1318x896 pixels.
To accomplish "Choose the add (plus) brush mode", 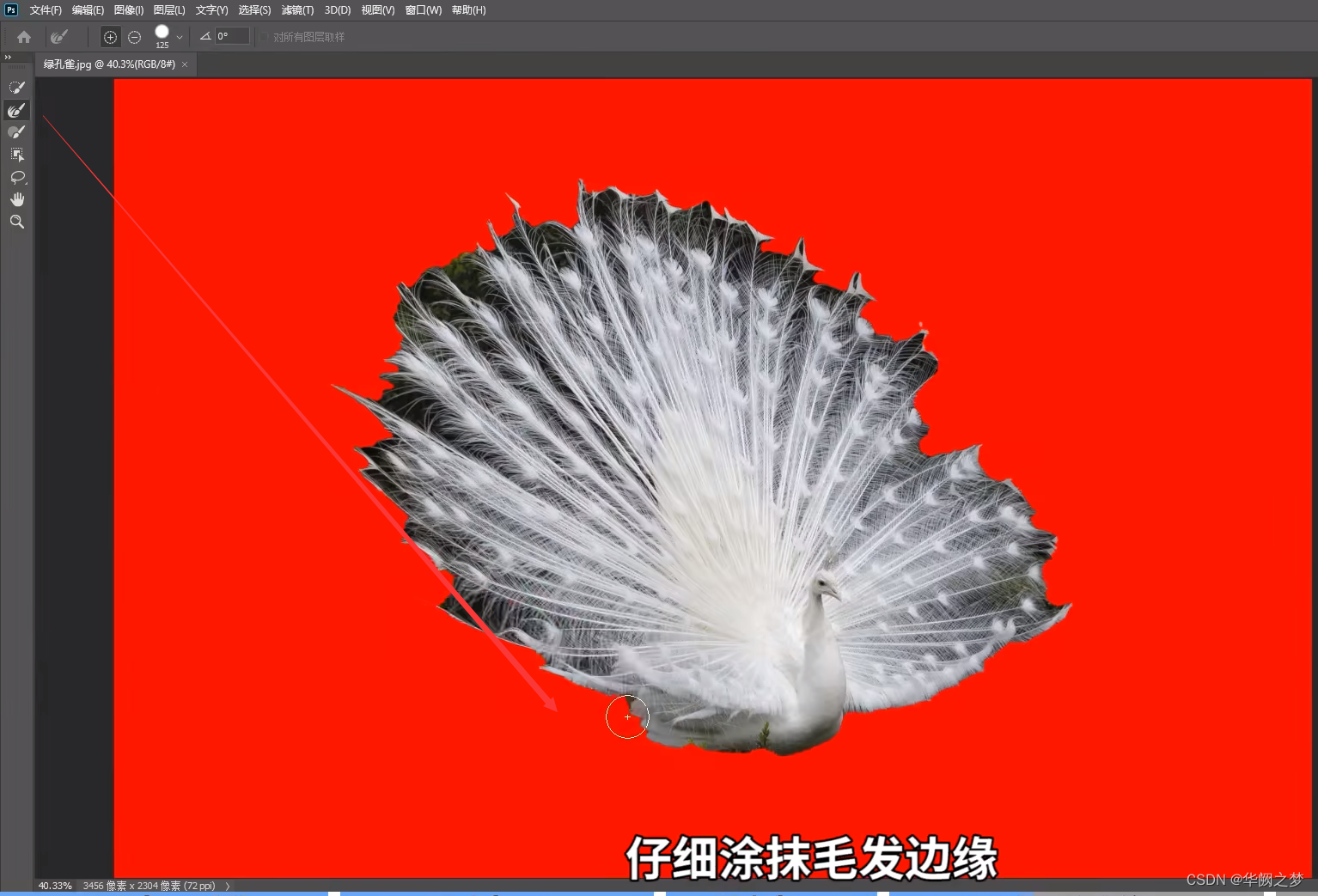I will click(110, 37).
